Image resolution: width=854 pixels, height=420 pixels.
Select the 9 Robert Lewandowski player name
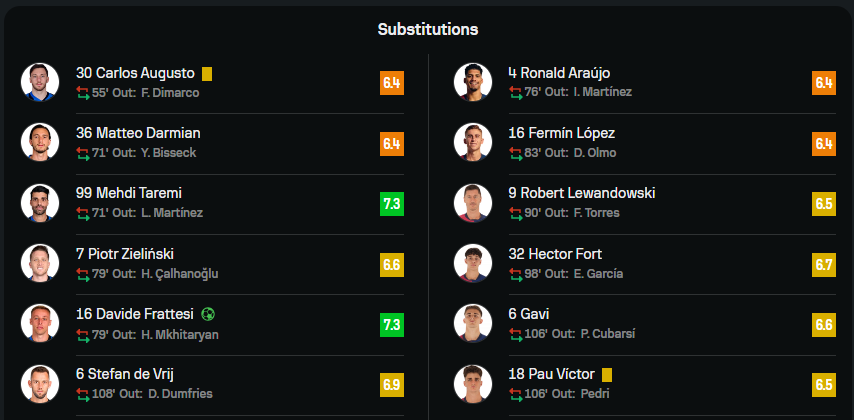pos(582,193)
